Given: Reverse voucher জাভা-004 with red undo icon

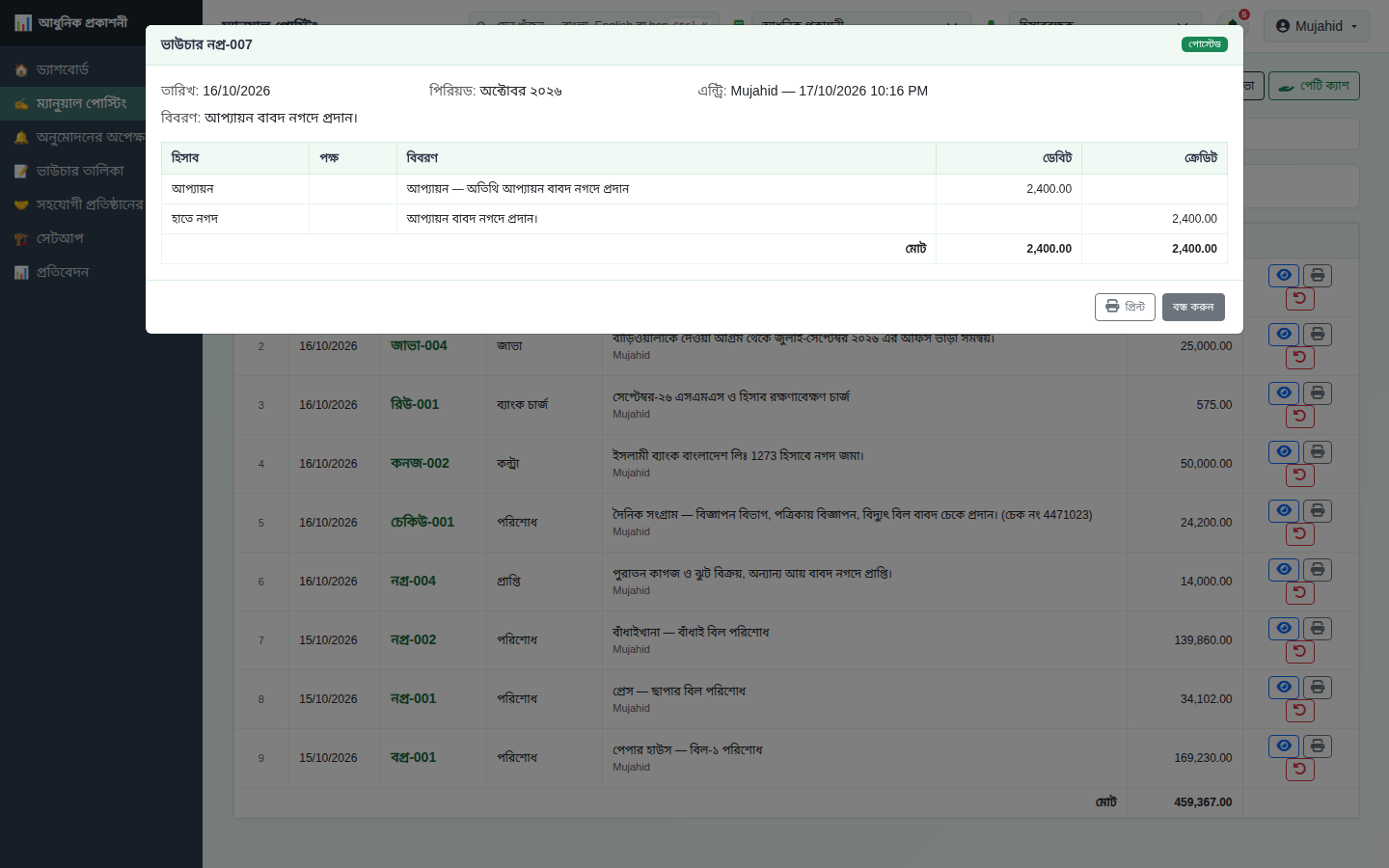Looking at the screenshot, I should click(1300, 358).
